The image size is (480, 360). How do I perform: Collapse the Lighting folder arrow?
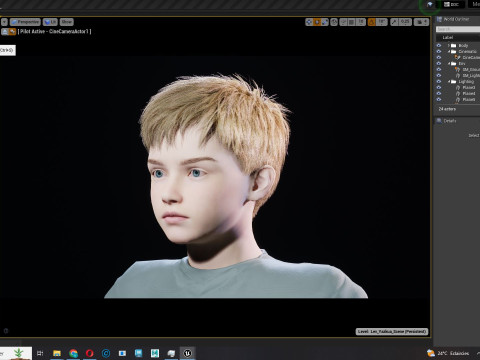(x=449, y=81)
